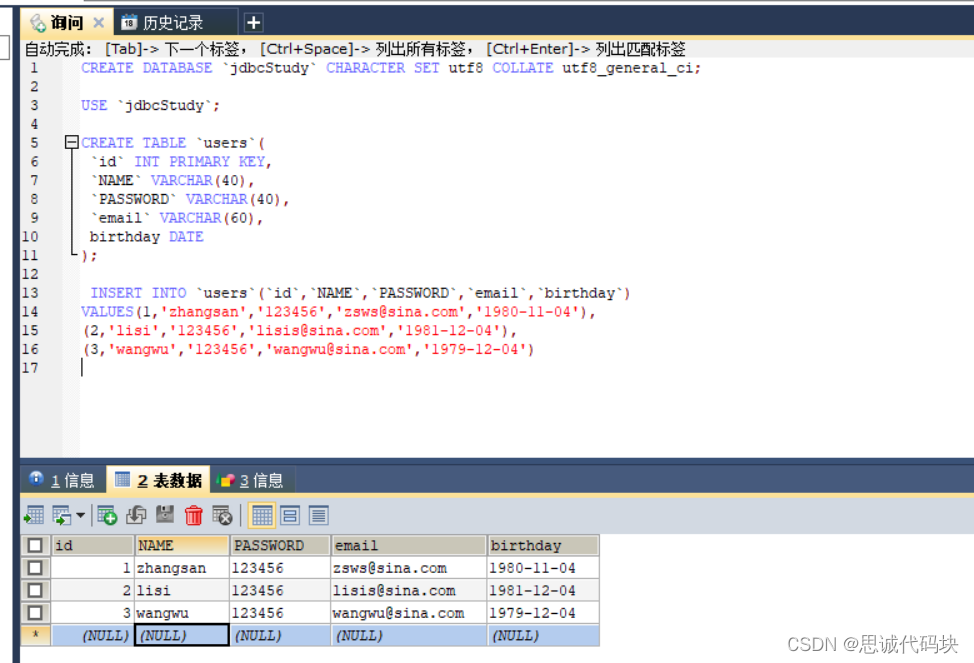The image size is (974, 663).
Task: Select the cell 'lisi' in the NAME column
Action: [x=182, y=590]
